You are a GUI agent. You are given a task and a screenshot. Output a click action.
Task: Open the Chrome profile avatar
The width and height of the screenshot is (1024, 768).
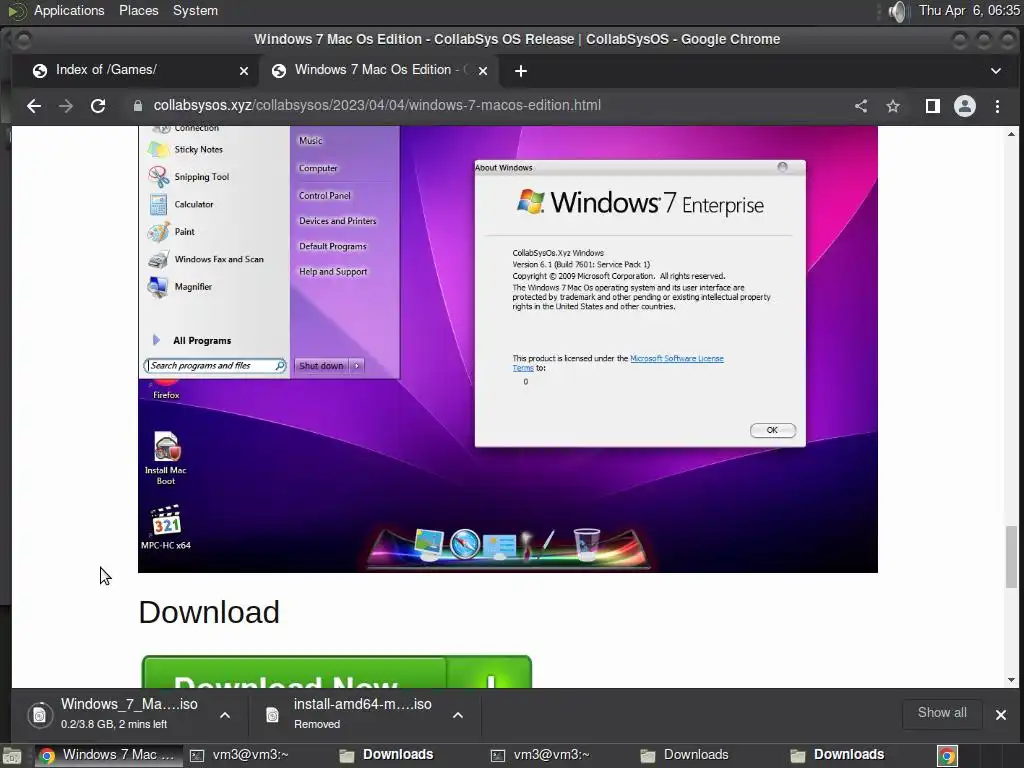965,106
